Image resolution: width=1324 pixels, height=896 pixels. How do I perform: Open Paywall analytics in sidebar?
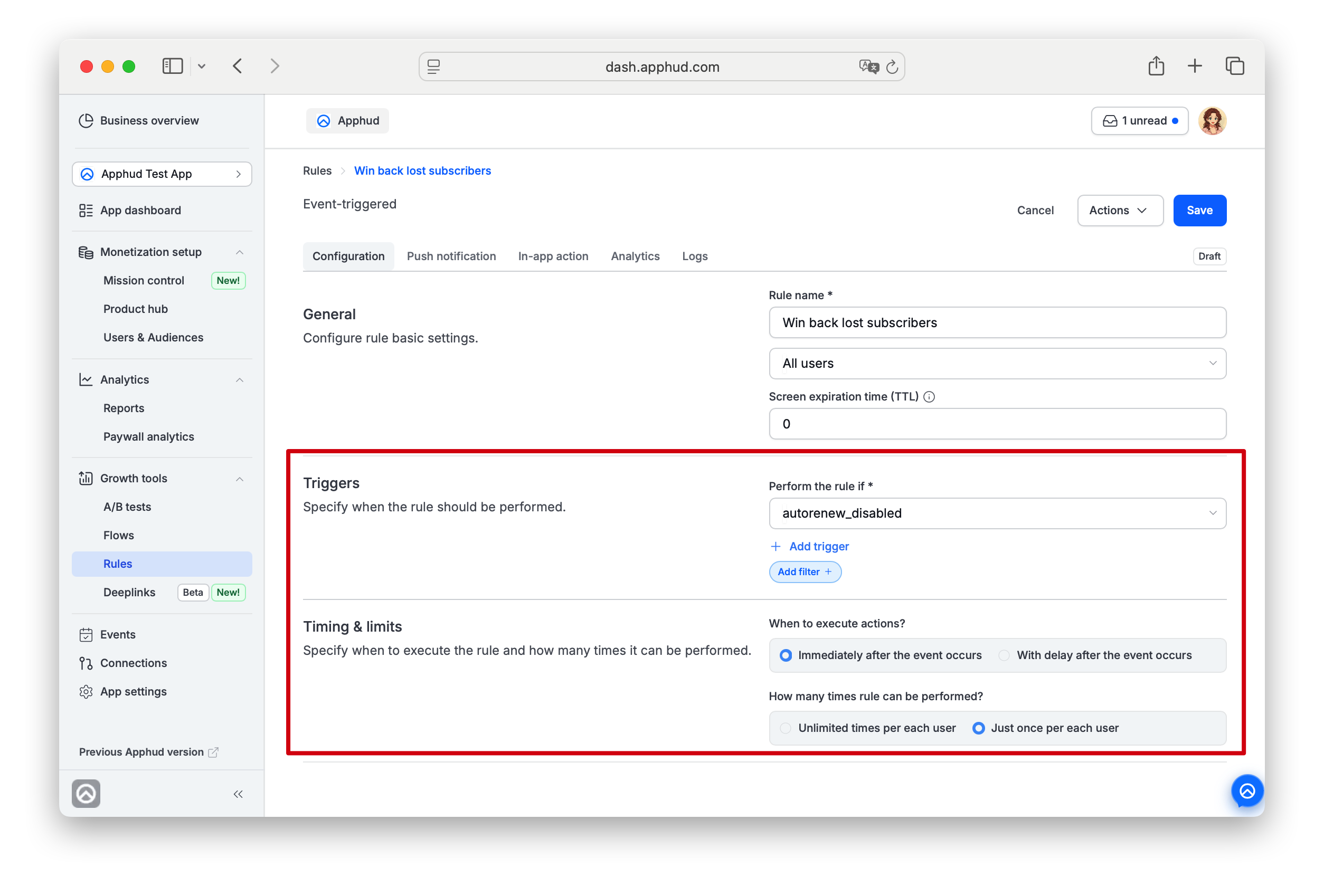[x=149, y=437]
